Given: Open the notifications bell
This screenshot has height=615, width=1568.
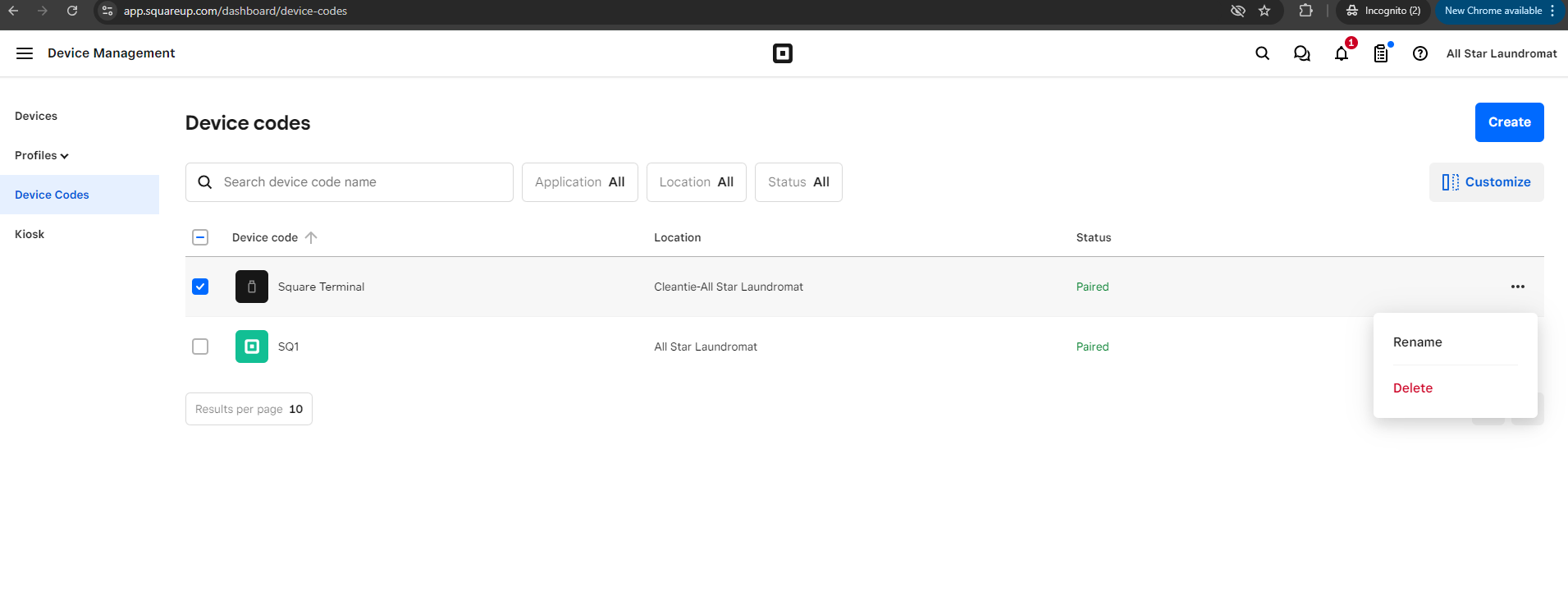Looking at the screenshot, I should click(1342, 53).
